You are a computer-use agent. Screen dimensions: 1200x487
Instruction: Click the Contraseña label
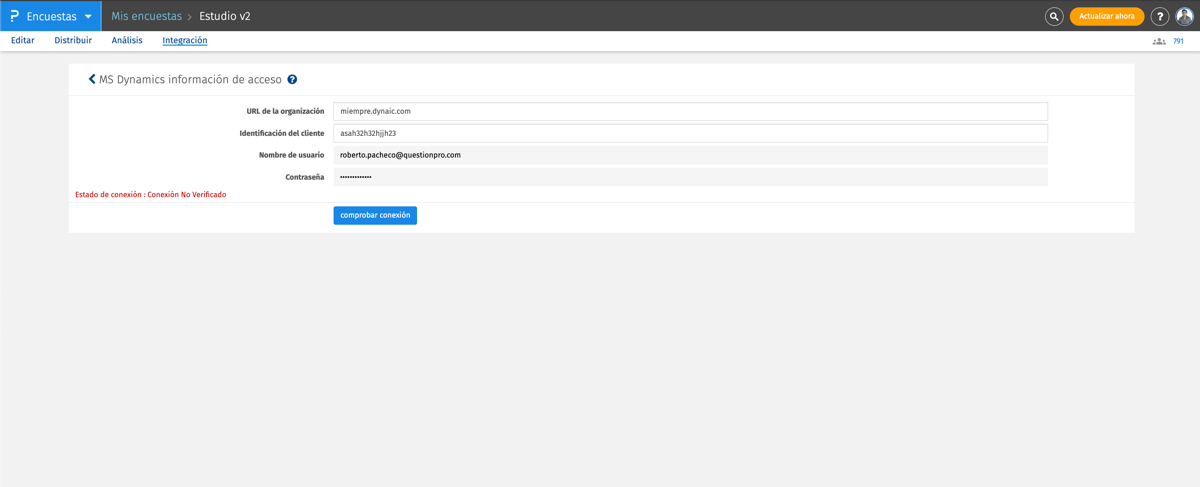(x=304, y=177)
